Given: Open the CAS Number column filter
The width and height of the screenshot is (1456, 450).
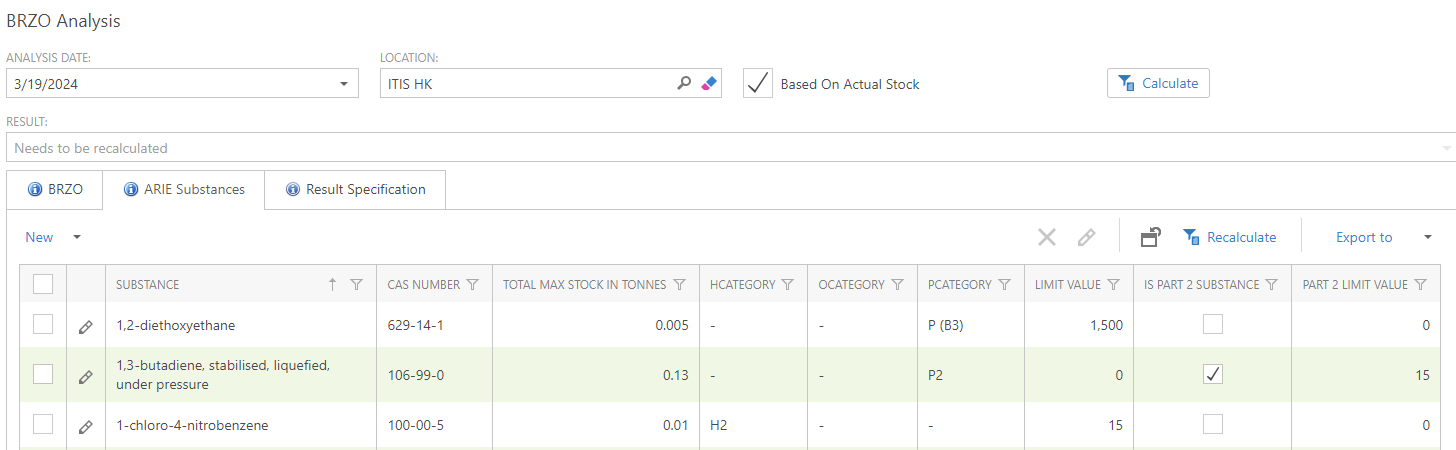Looking at the screenshot, I should [x=473, y=285].
